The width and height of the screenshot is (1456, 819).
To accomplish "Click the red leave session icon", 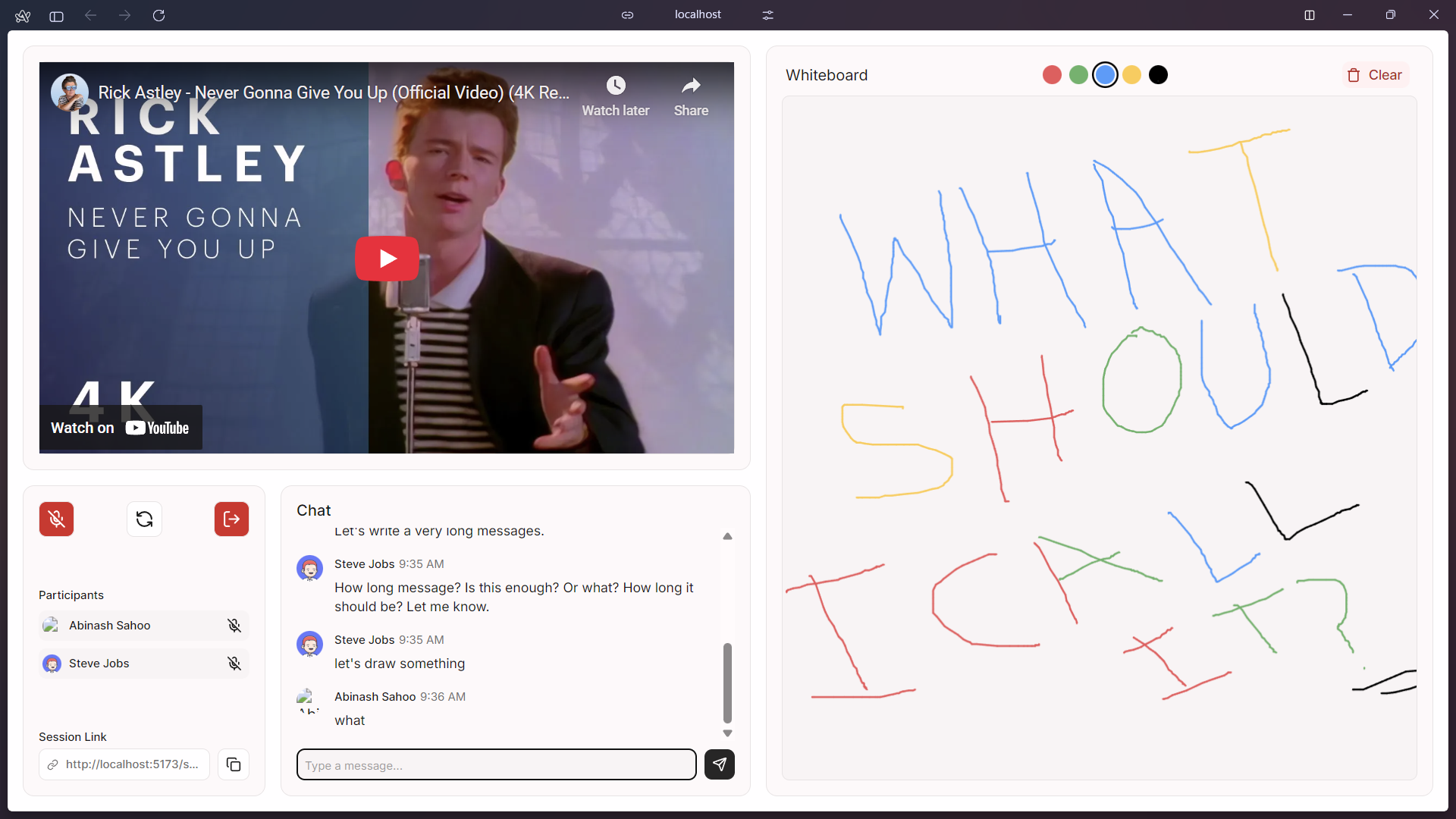I will point(231,519).
